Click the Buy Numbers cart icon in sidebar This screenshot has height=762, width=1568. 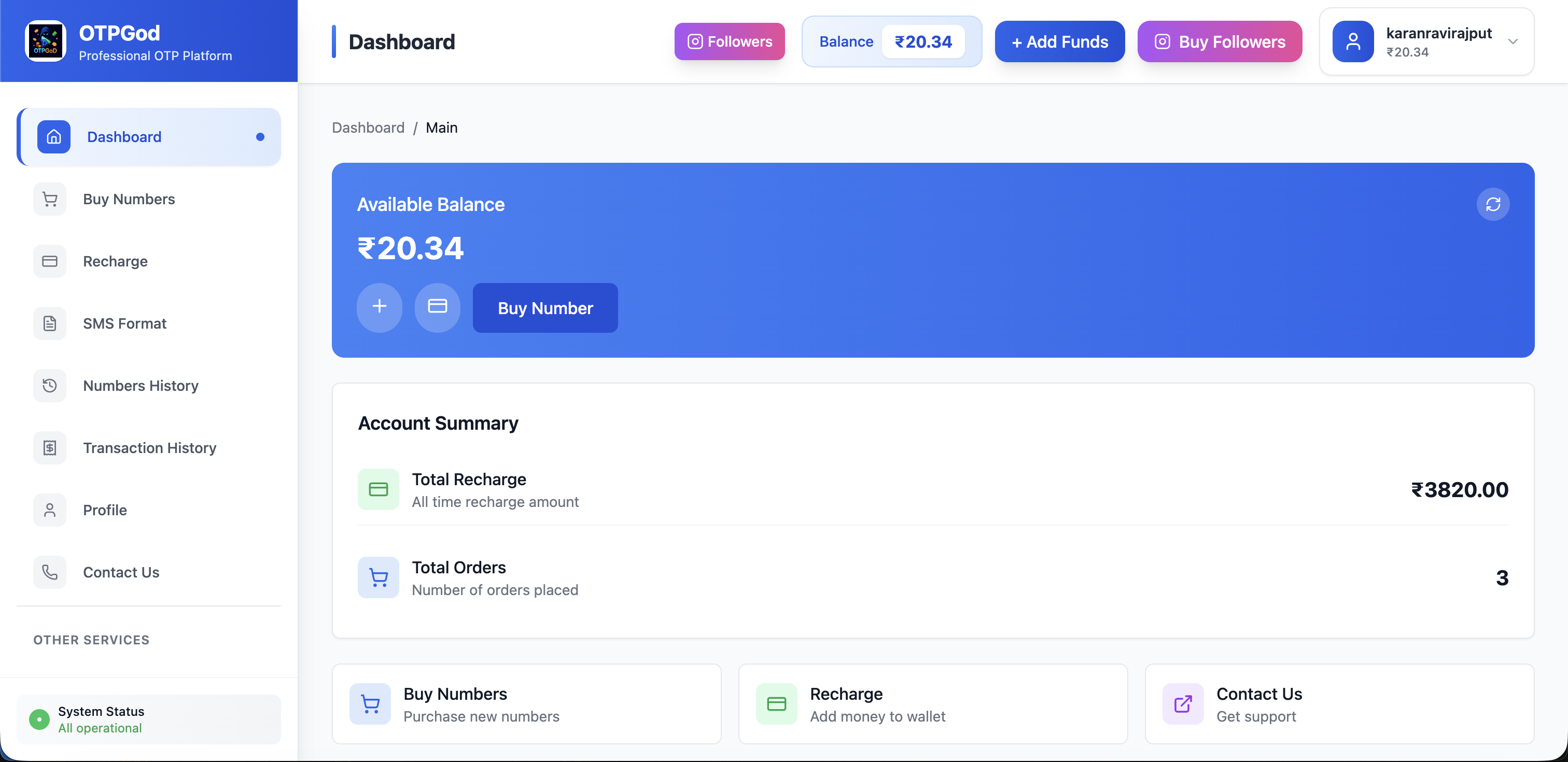[x=50, y=199]
